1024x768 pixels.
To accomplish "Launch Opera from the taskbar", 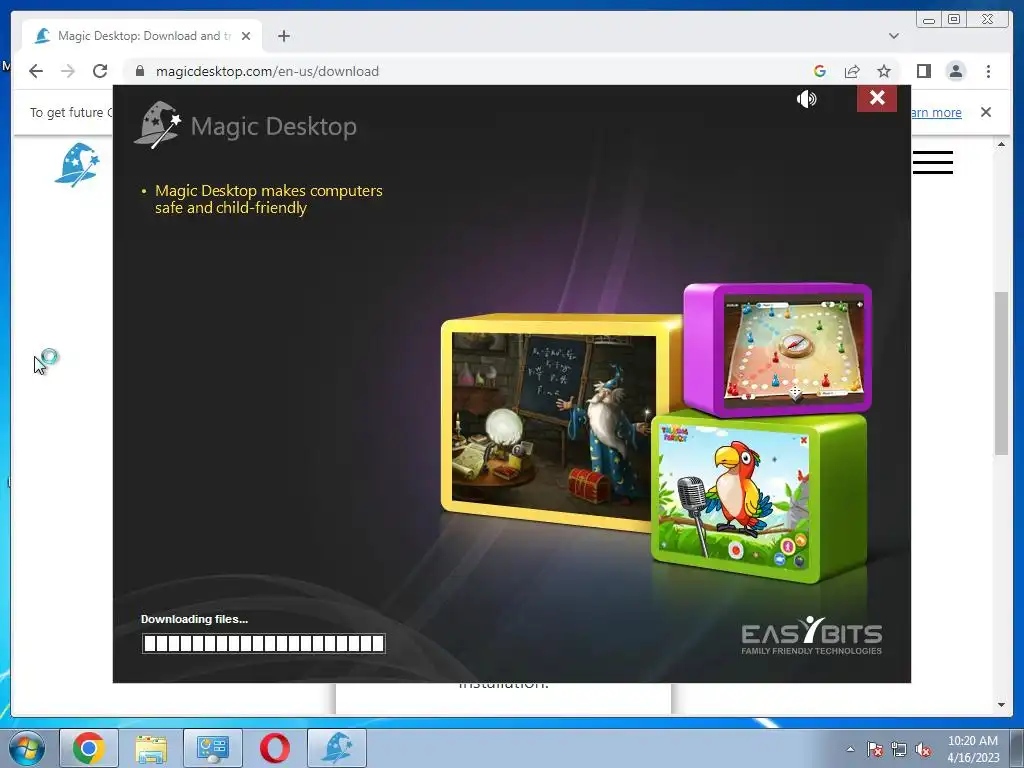I will pos(275,748).
